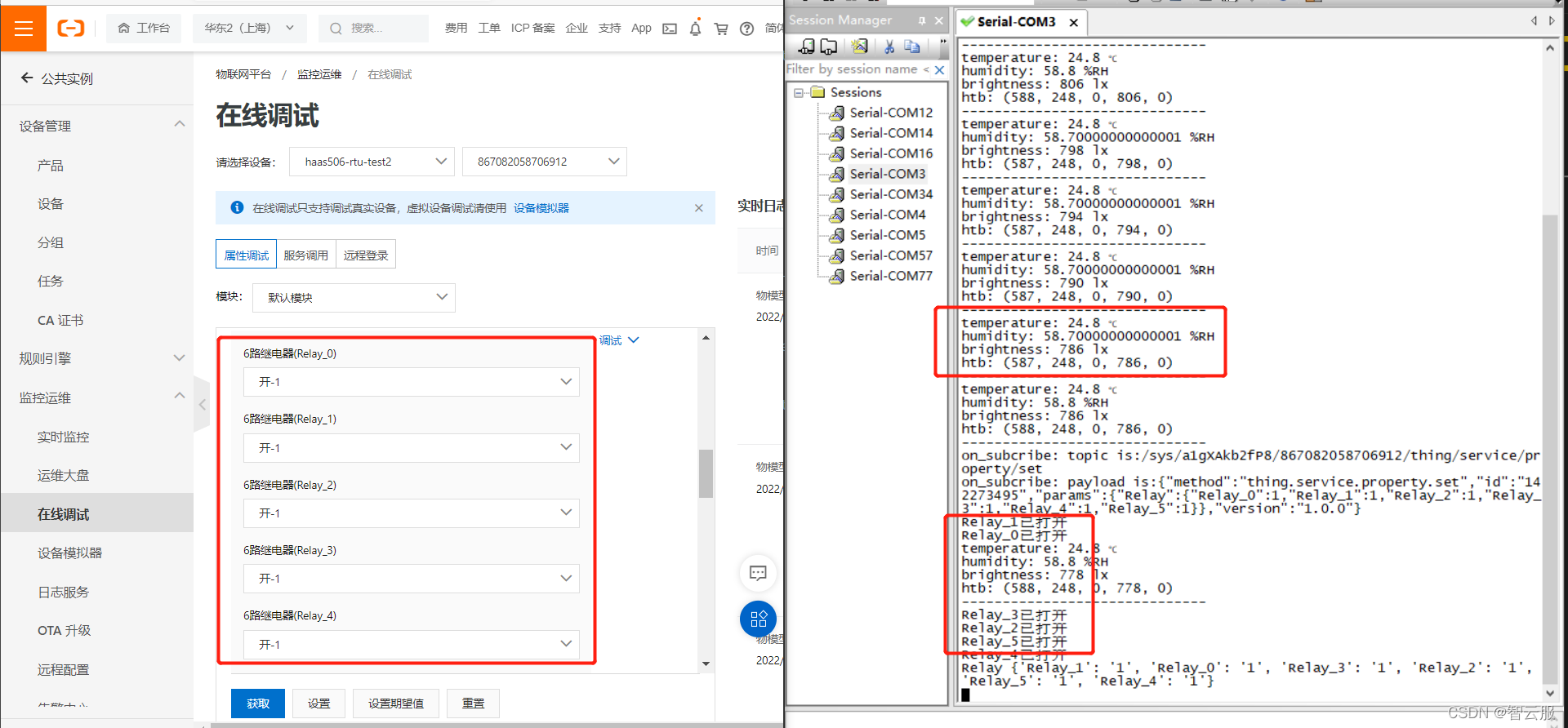Image resolution: width=1568 pixels, height=728 pixels.
Task: Click the Copy icon in Session Manager toolbar
Action: [x=912, y=47]
